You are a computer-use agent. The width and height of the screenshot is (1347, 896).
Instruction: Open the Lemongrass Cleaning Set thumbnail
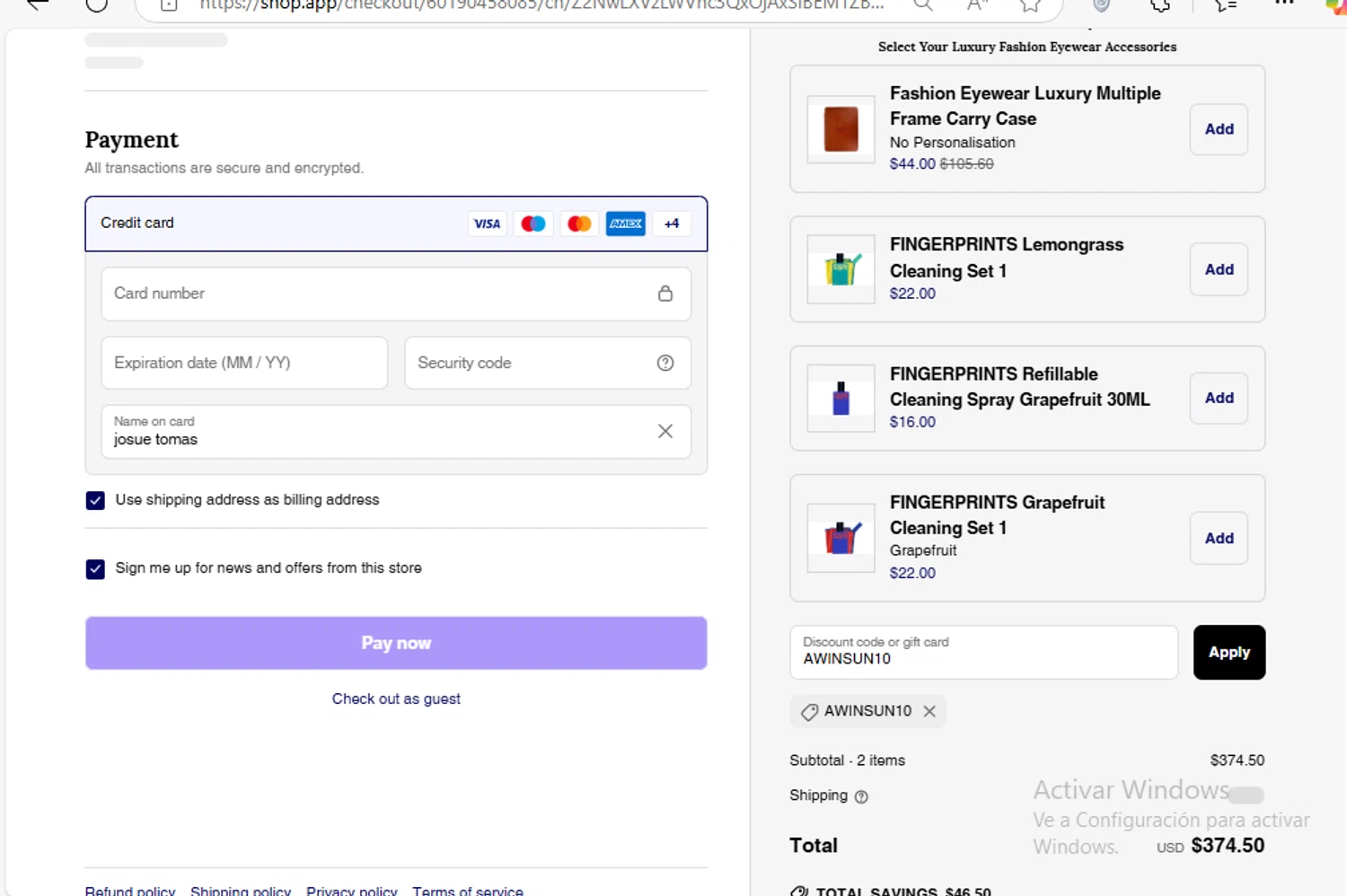(841, 269)
